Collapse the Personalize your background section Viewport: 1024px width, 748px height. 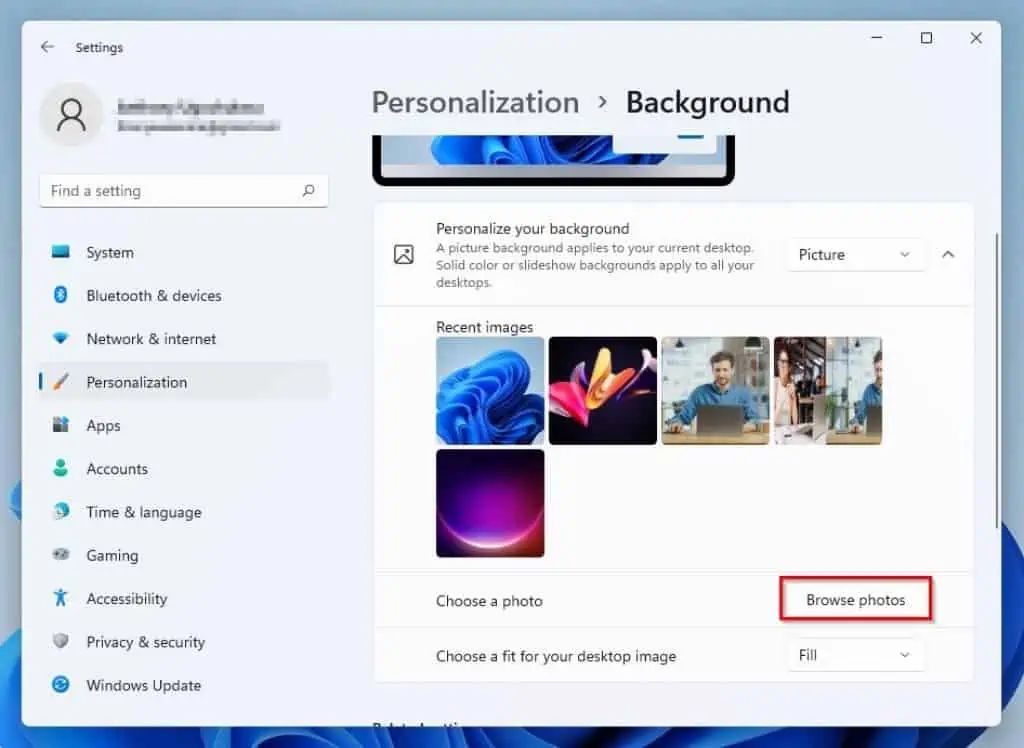coord(948,255)
